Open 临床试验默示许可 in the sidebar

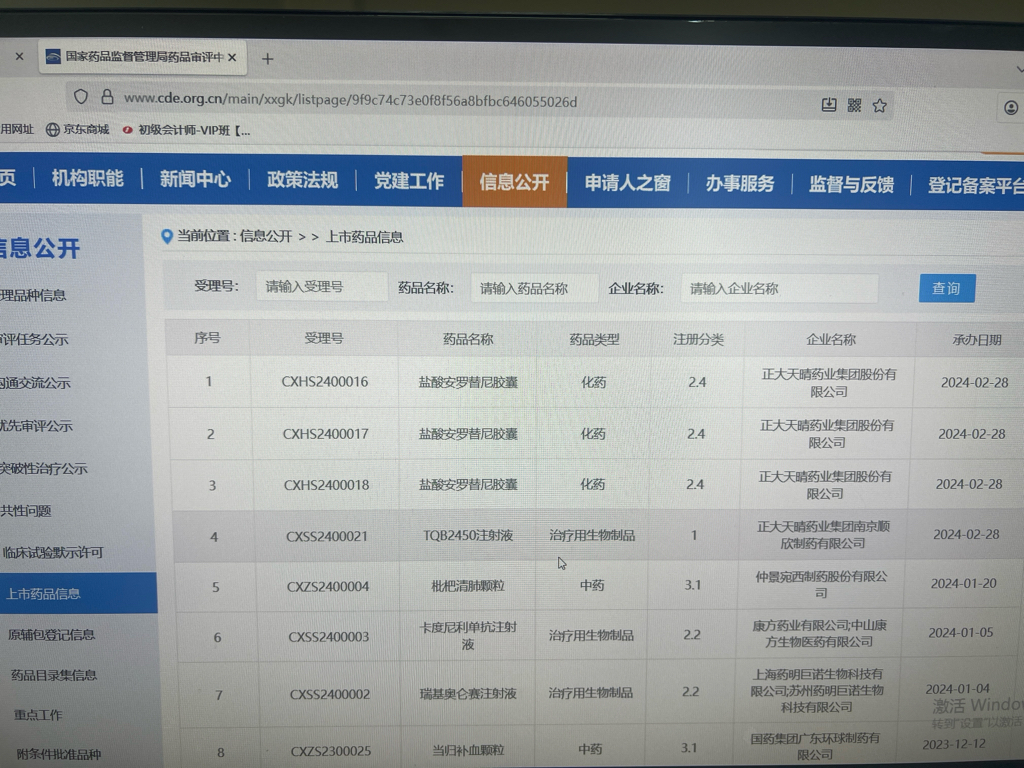click(x=52, y=552)
